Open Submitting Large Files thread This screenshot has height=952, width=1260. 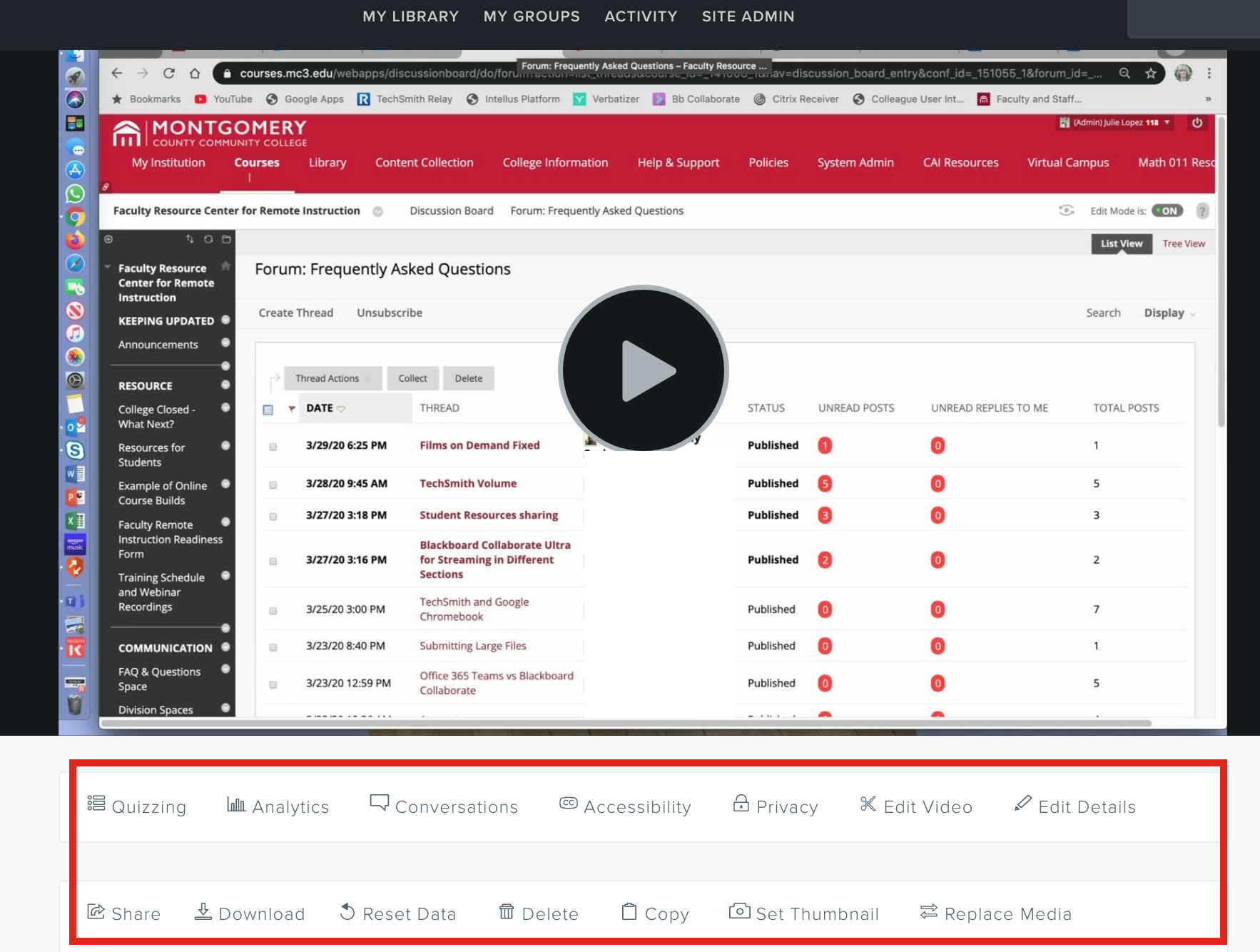[473, 646]
